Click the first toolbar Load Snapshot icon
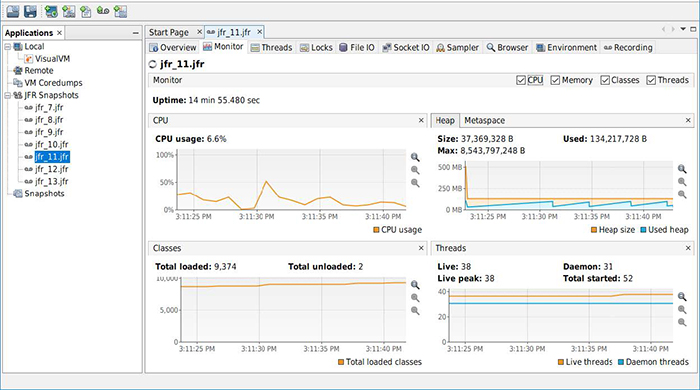This screenshot has width=700, height=390. coord(13,11)
